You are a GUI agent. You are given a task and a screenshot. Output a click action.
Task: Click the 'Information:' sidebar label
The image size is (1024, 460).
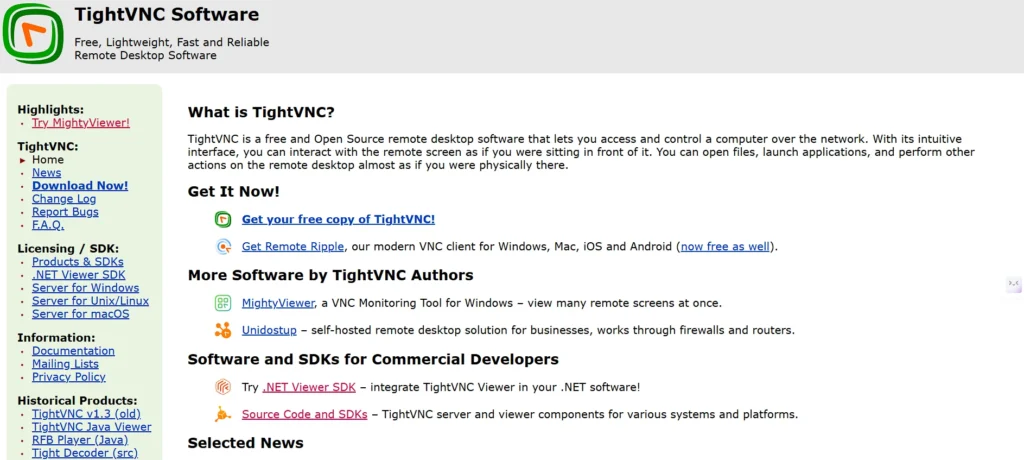click(57, 338)
